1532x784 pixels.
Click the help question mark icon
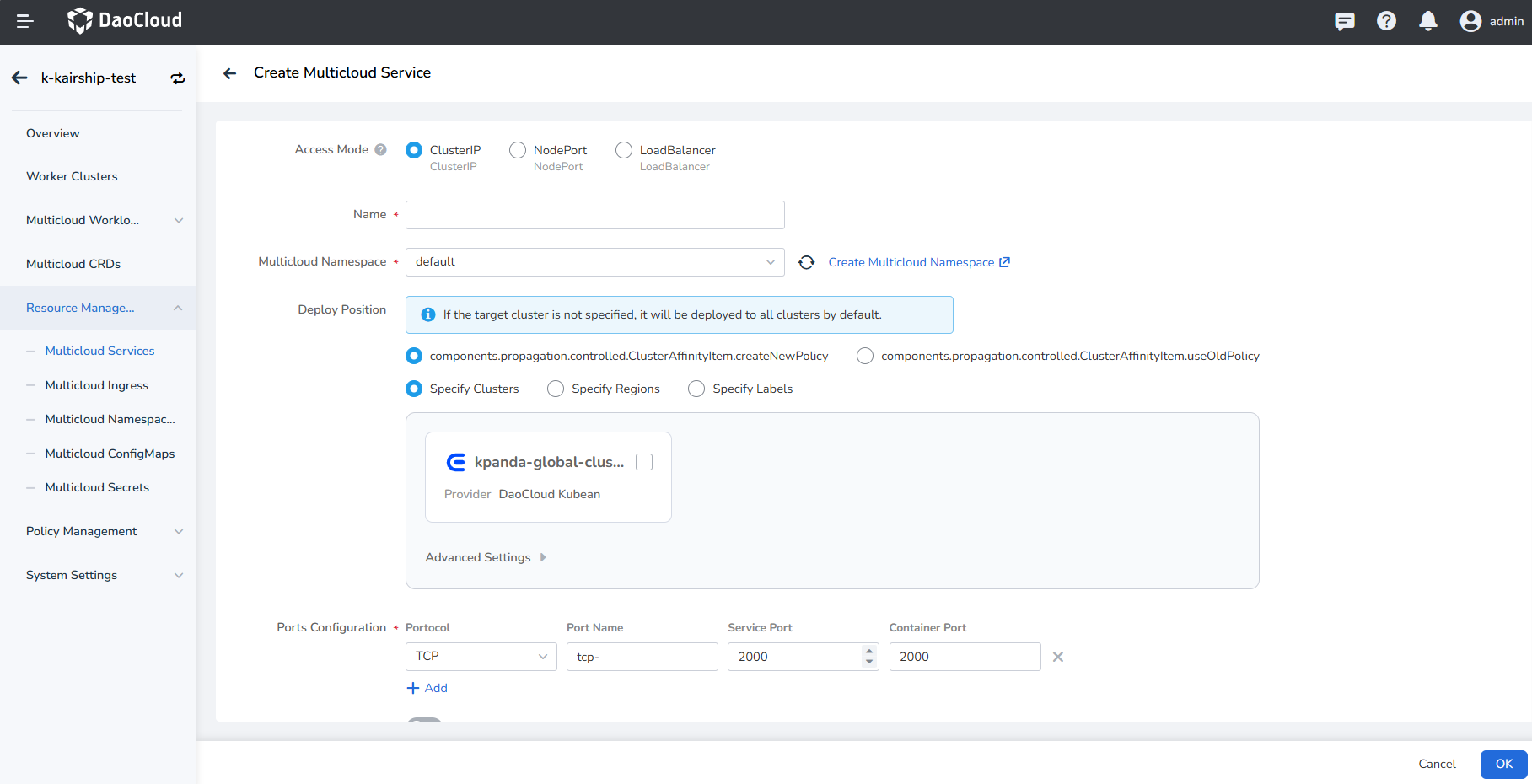click(1386, 21)
